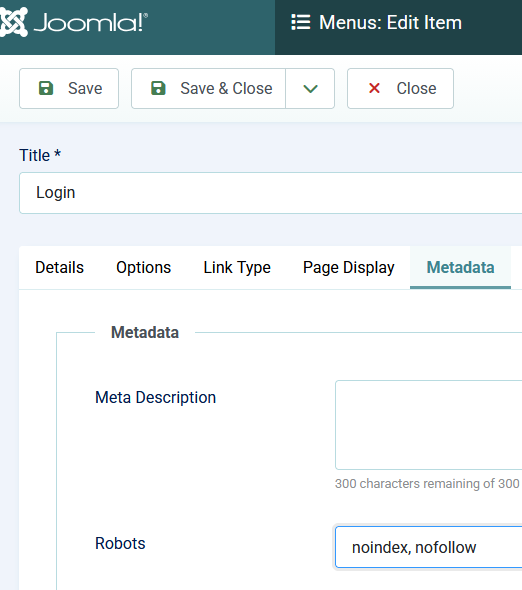Open the Options tab
Screen dimensions: 522x590
pos(143,268)
